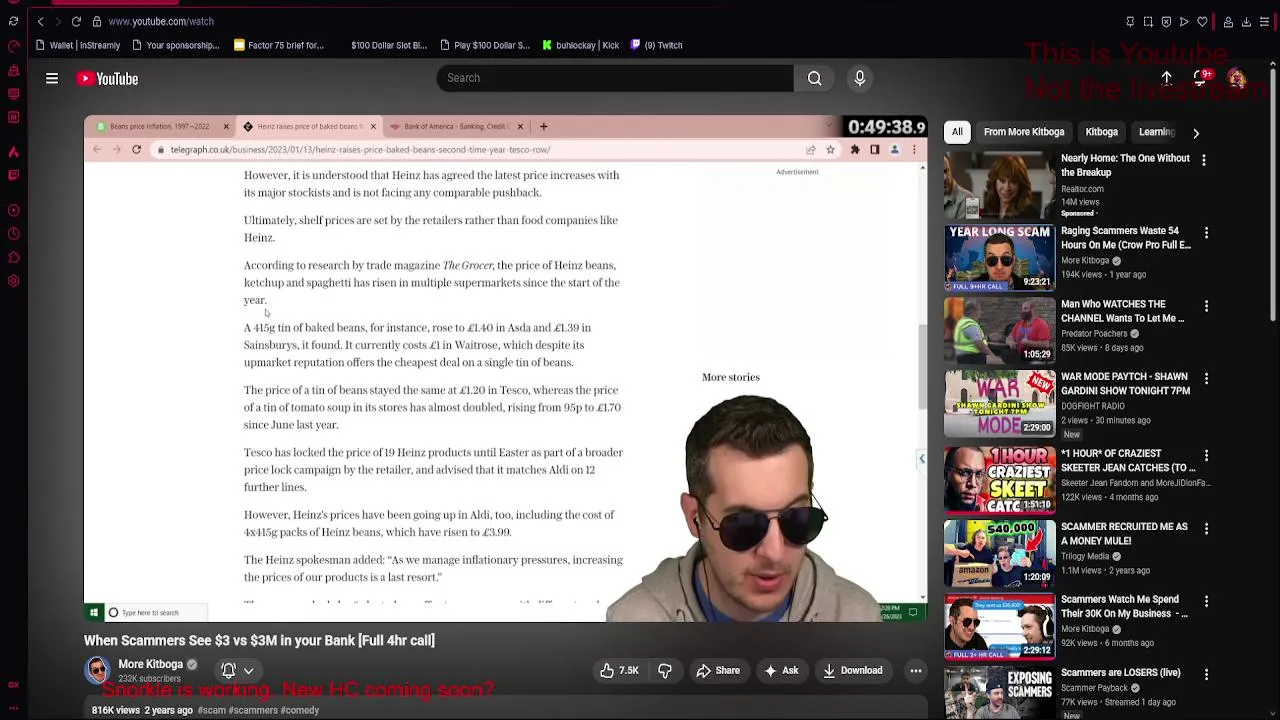The height and width of the screenshot is (720, 1280).
Task: Open the Twitch bookmark in the bookmarks bar
Action: coord(656,45)
